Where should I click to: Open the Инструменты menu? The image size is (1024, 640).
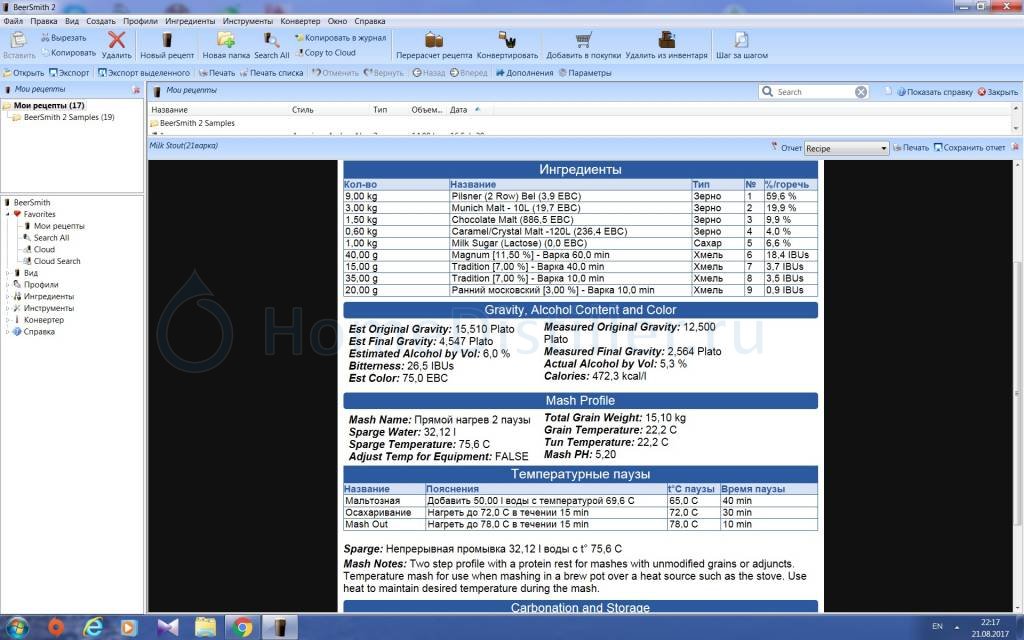pos(248,22)
